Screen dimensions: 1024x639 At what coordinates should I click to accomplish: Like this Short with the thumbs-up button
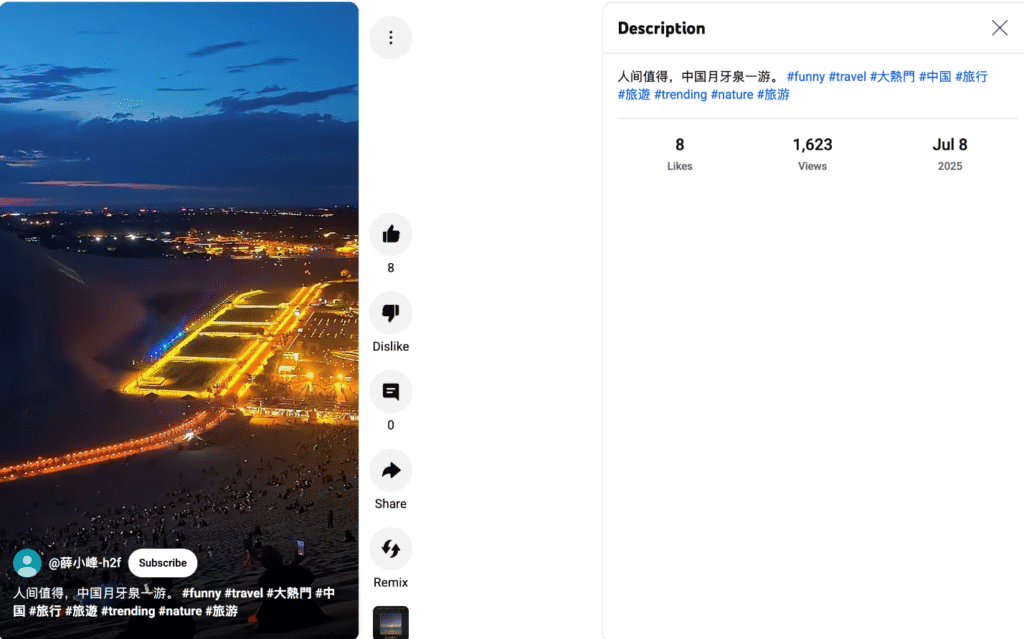click(390, 234)
